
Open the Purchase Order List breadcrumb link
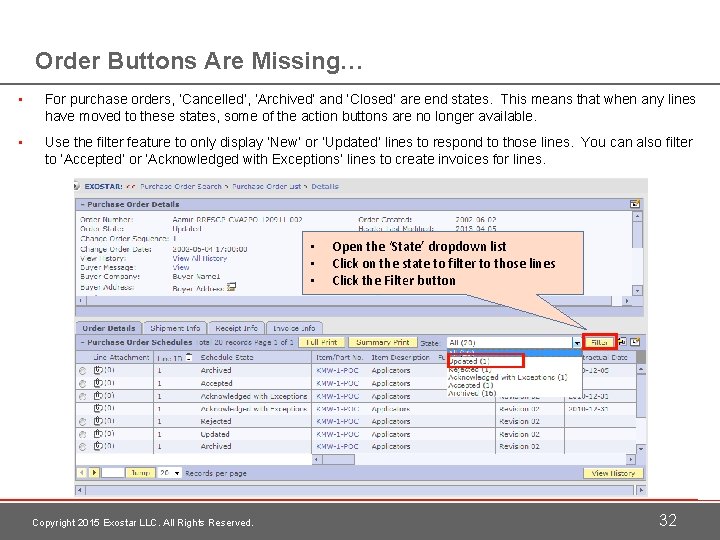pyautogui.click(x=267, y=186)
